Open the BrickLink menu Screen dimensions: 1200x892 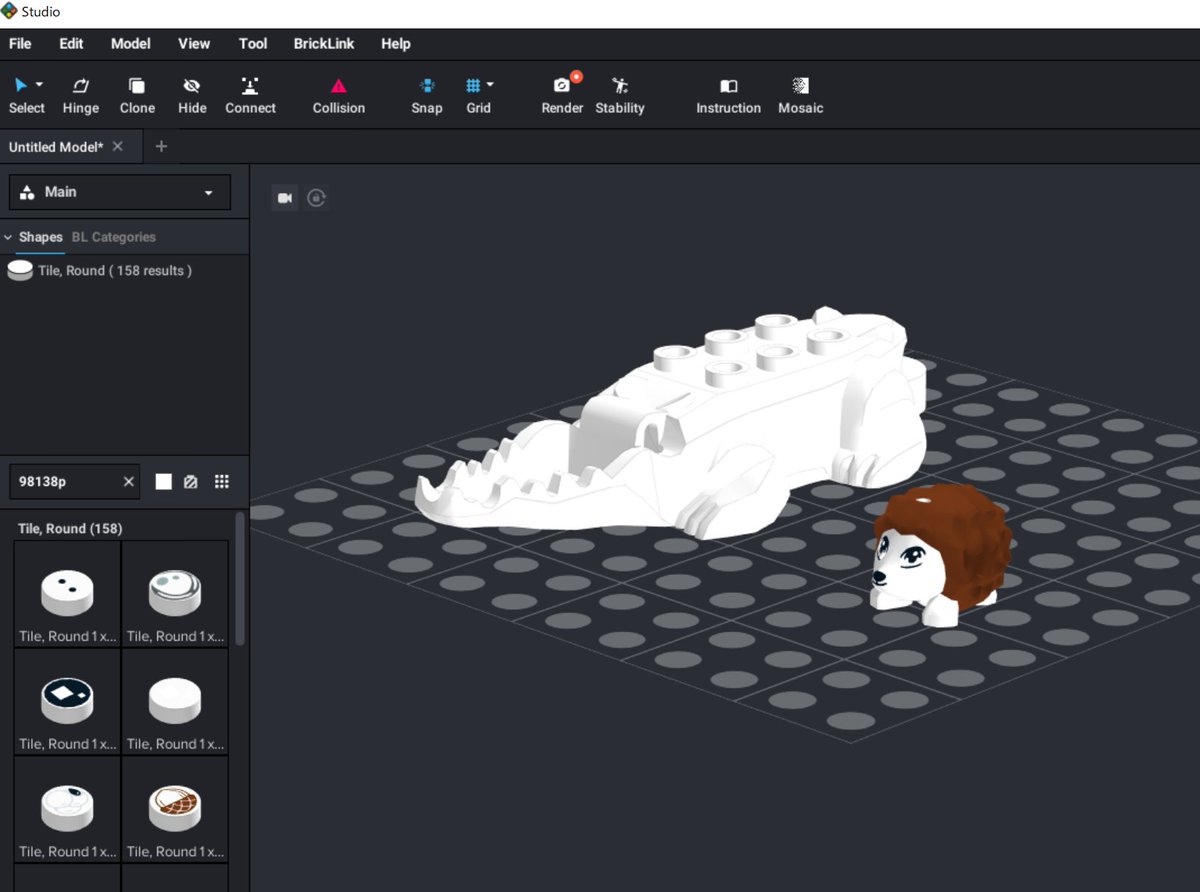(324, 43)
